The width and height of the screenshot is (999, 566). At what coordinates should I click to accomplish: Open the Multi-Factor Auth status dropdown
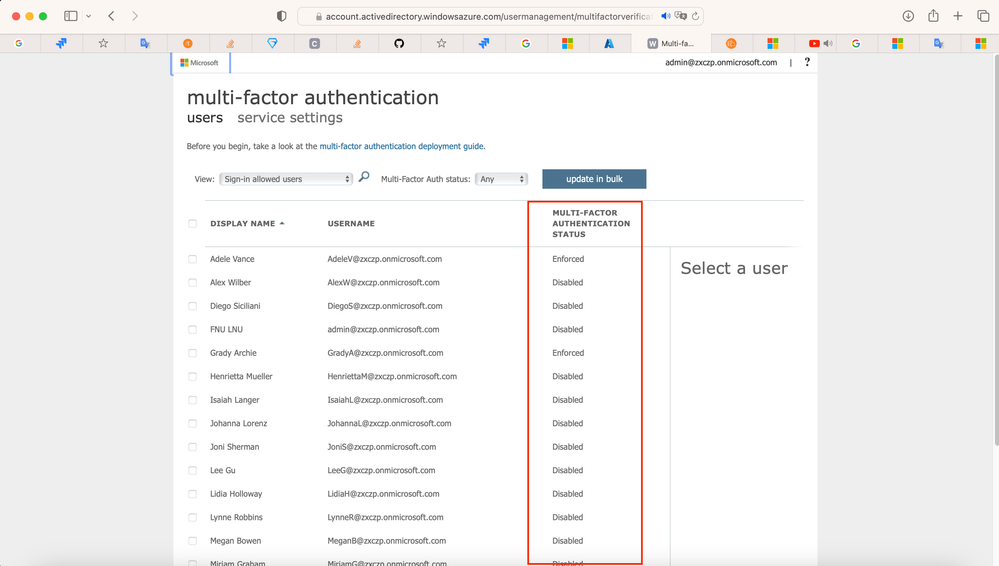point(501,179)
